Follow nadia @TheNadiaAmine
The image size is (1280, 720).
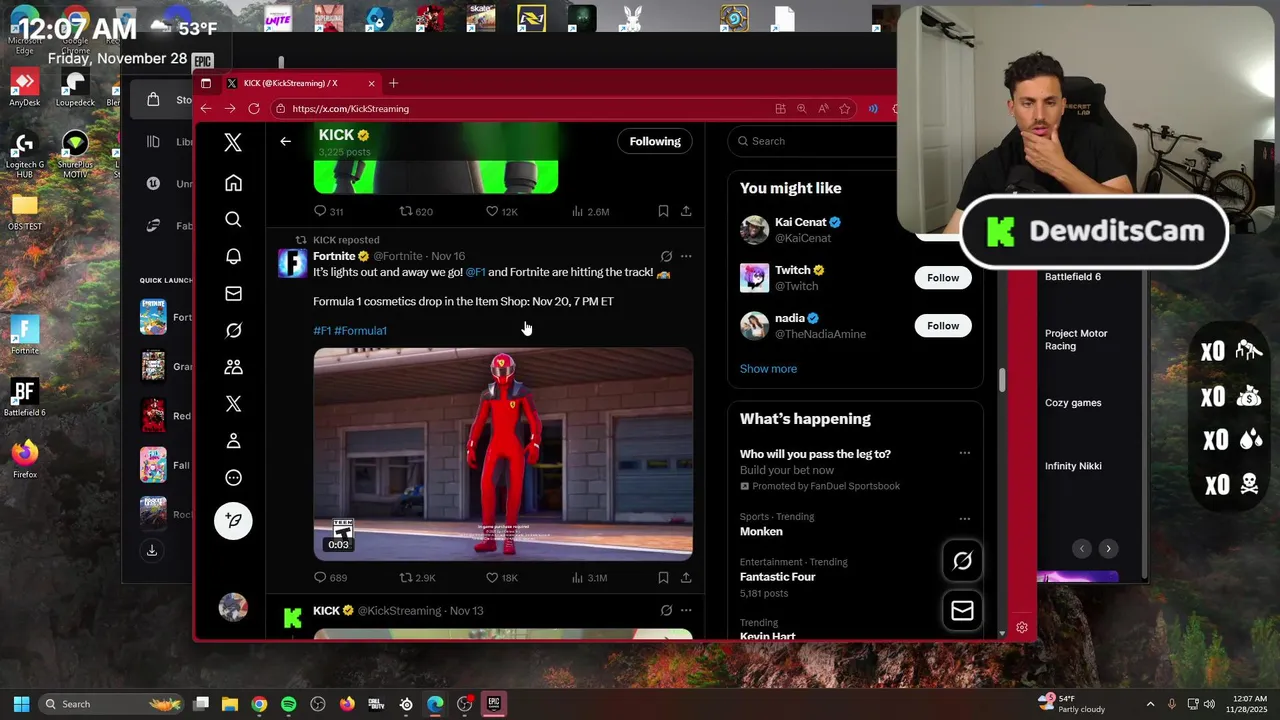[943, 326]
